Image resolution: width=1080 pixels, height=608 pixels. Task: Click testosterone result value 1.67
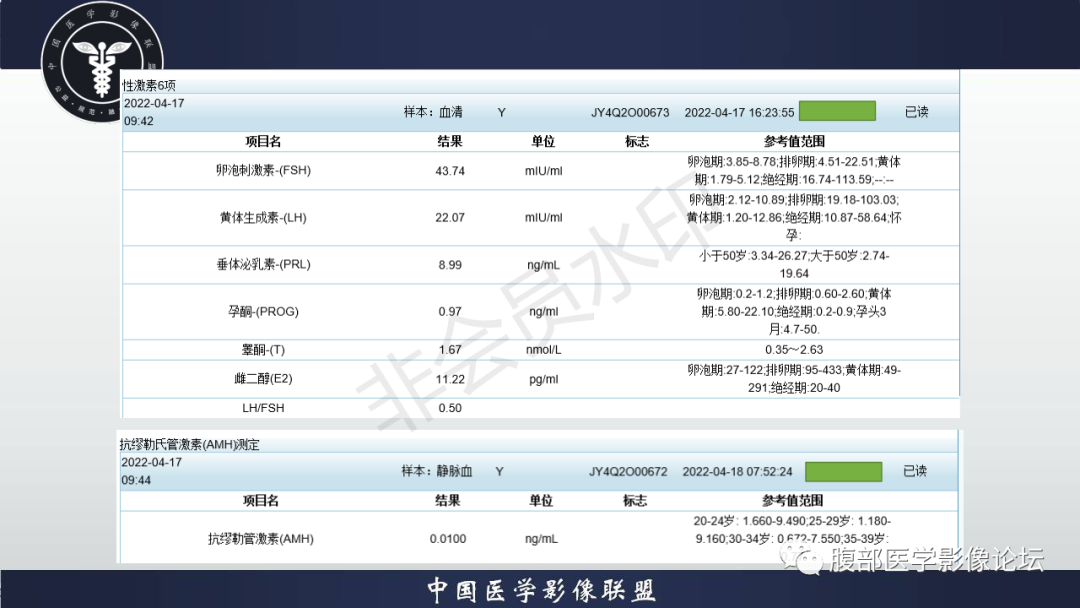click(450, 350)
